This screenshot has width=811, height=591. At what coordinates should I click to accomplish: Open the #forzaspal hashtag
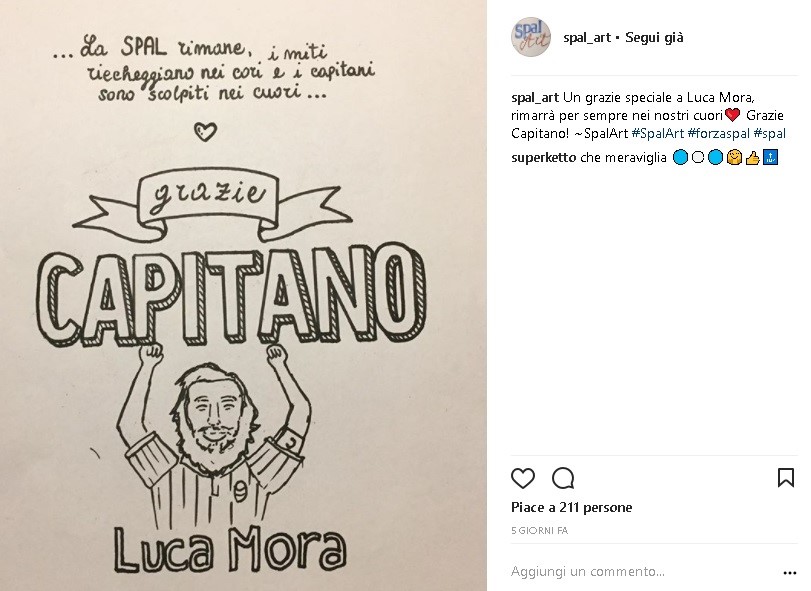[x=718, y=133]
